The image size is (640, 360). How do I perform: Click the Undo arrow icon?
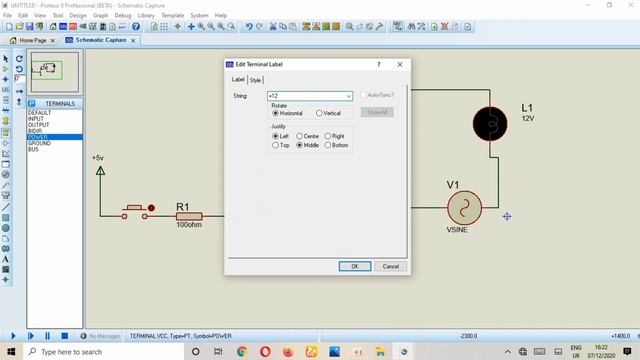point(249,27)
